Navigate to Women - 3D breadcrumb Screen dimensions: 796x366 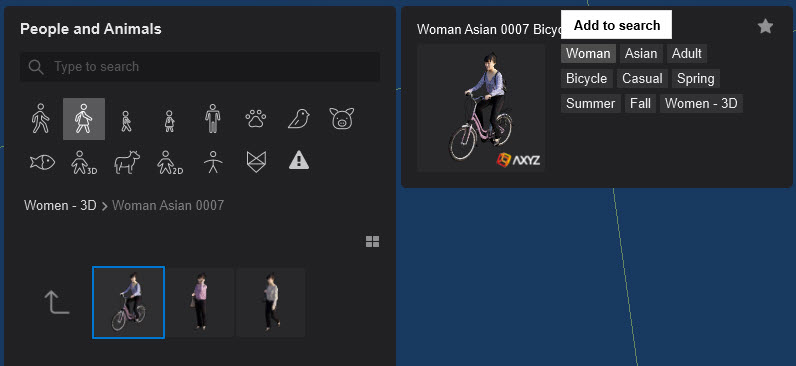(60, 206)
